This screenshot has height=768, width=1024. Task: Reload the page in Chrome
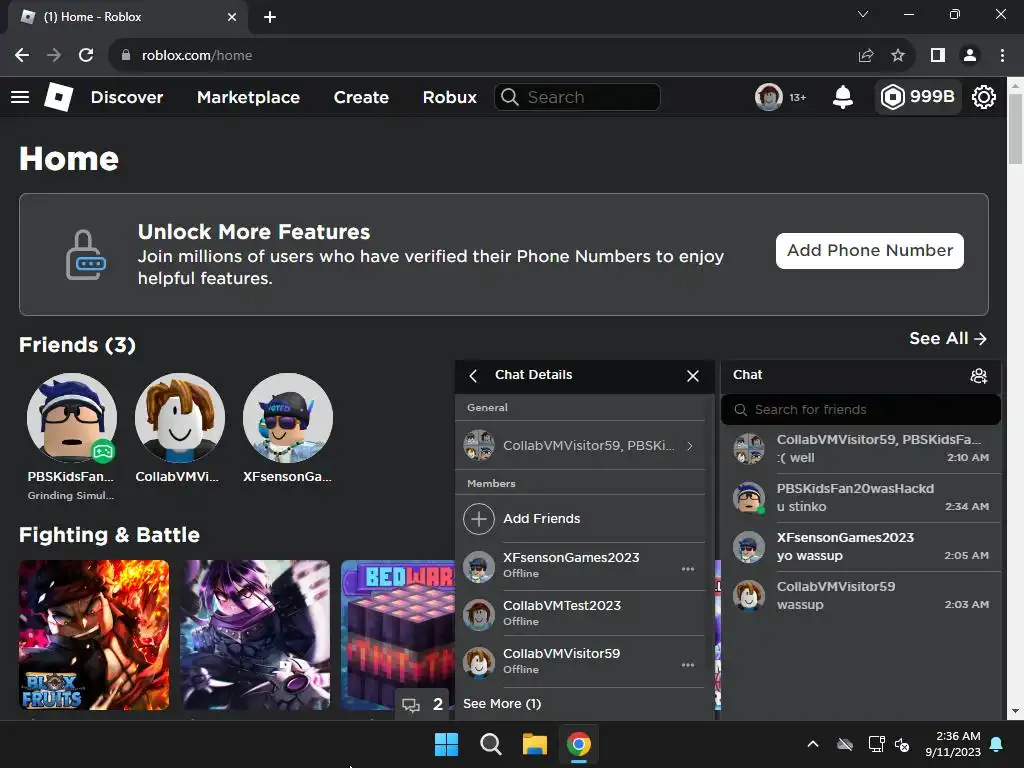tap(86, 56)
